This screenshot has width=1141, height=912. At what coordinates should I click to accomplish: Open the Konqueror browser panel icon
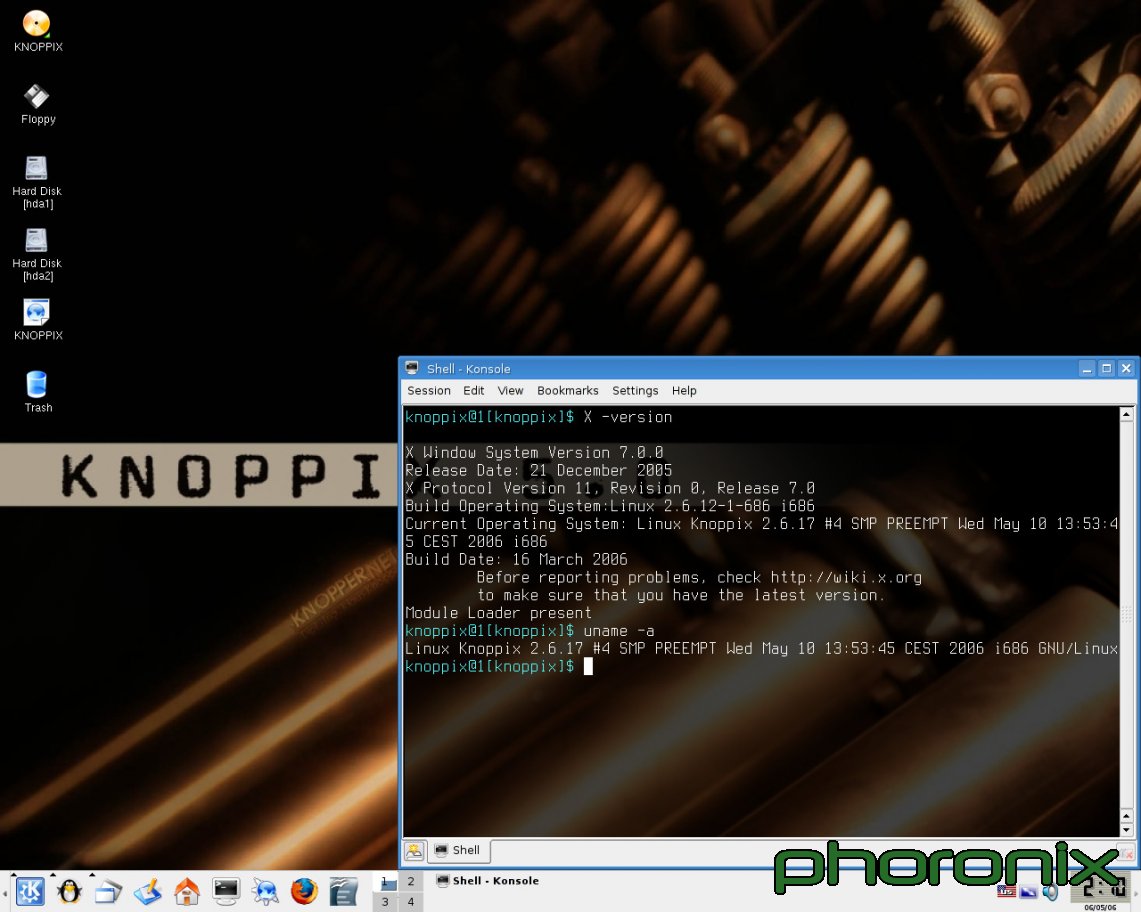265,890
